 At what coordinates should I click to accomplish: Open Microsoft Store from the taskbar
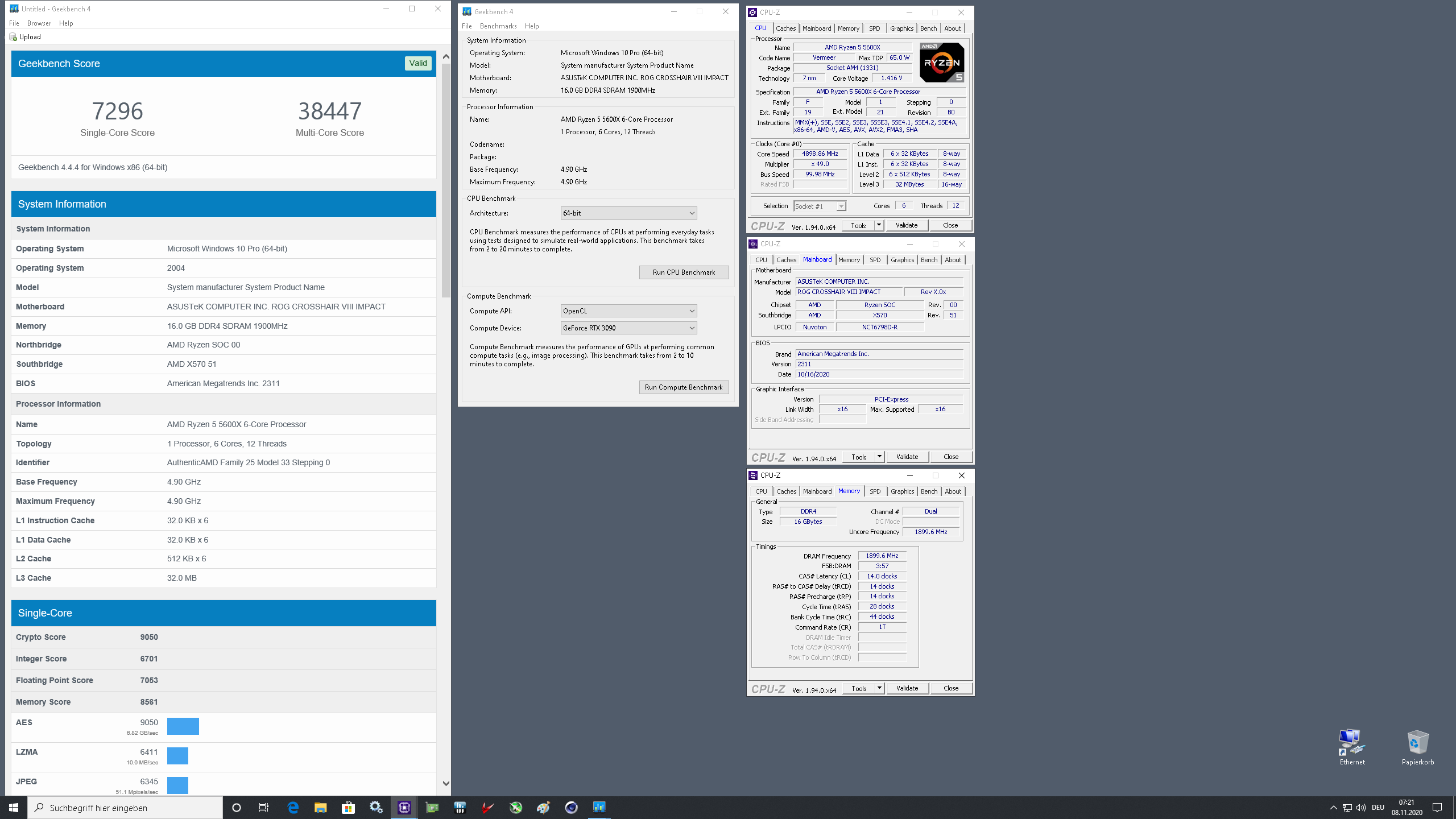tap(349, 807)
